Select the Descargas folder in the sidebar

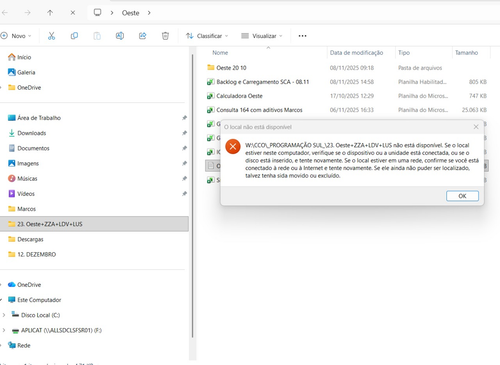tap(26, 239)
